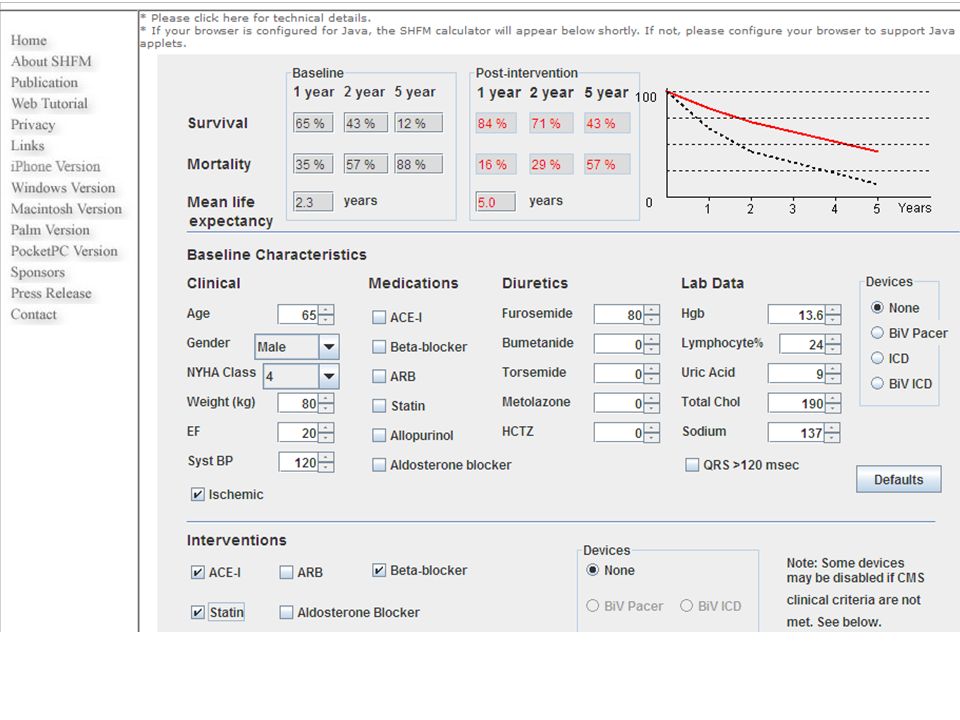Image resolution: width=960 pixels, height=720 pixels.
Task: Click the Metolazone dose stepper arrows
Action: [x=652, y=403]
